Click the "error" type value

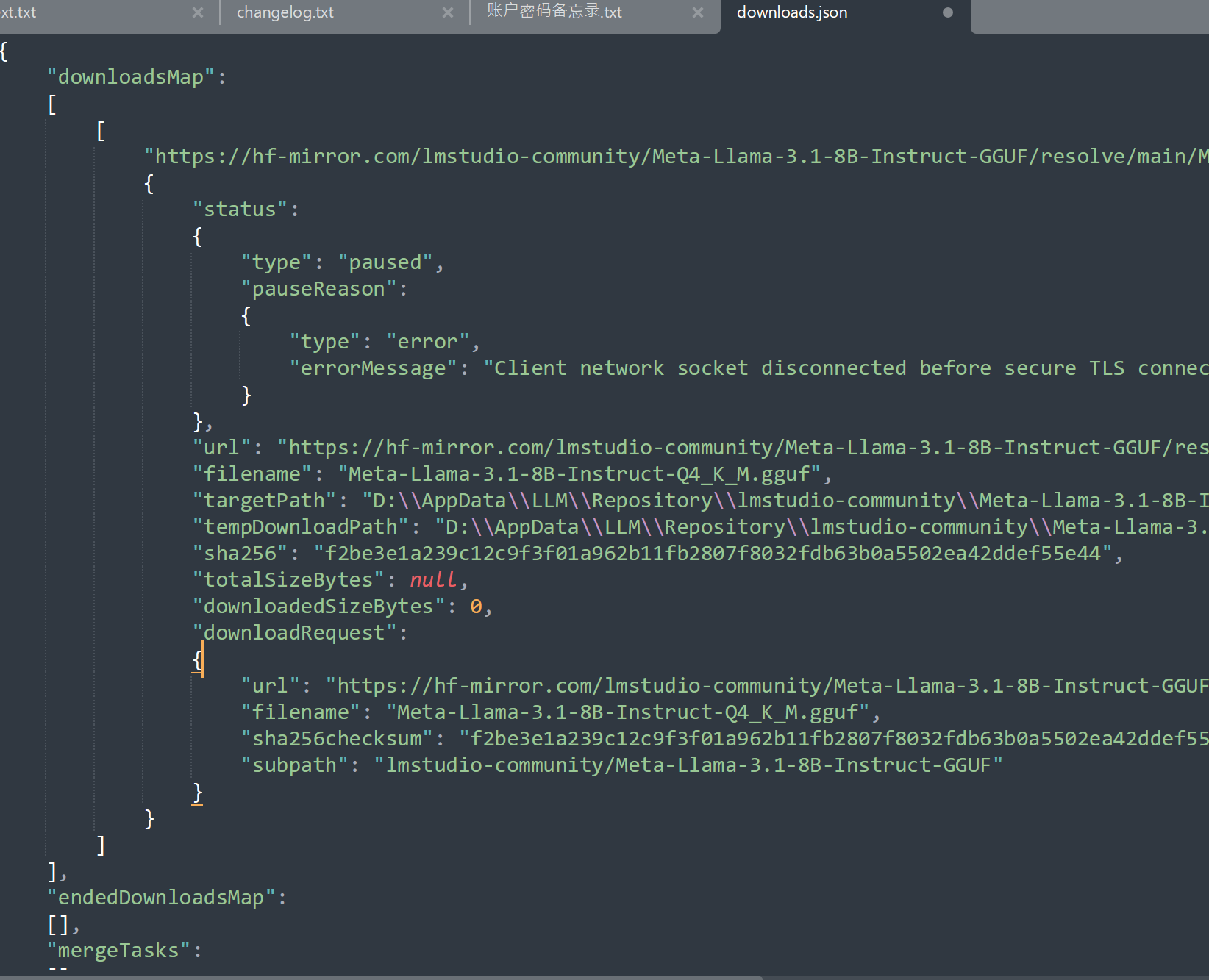428,342
